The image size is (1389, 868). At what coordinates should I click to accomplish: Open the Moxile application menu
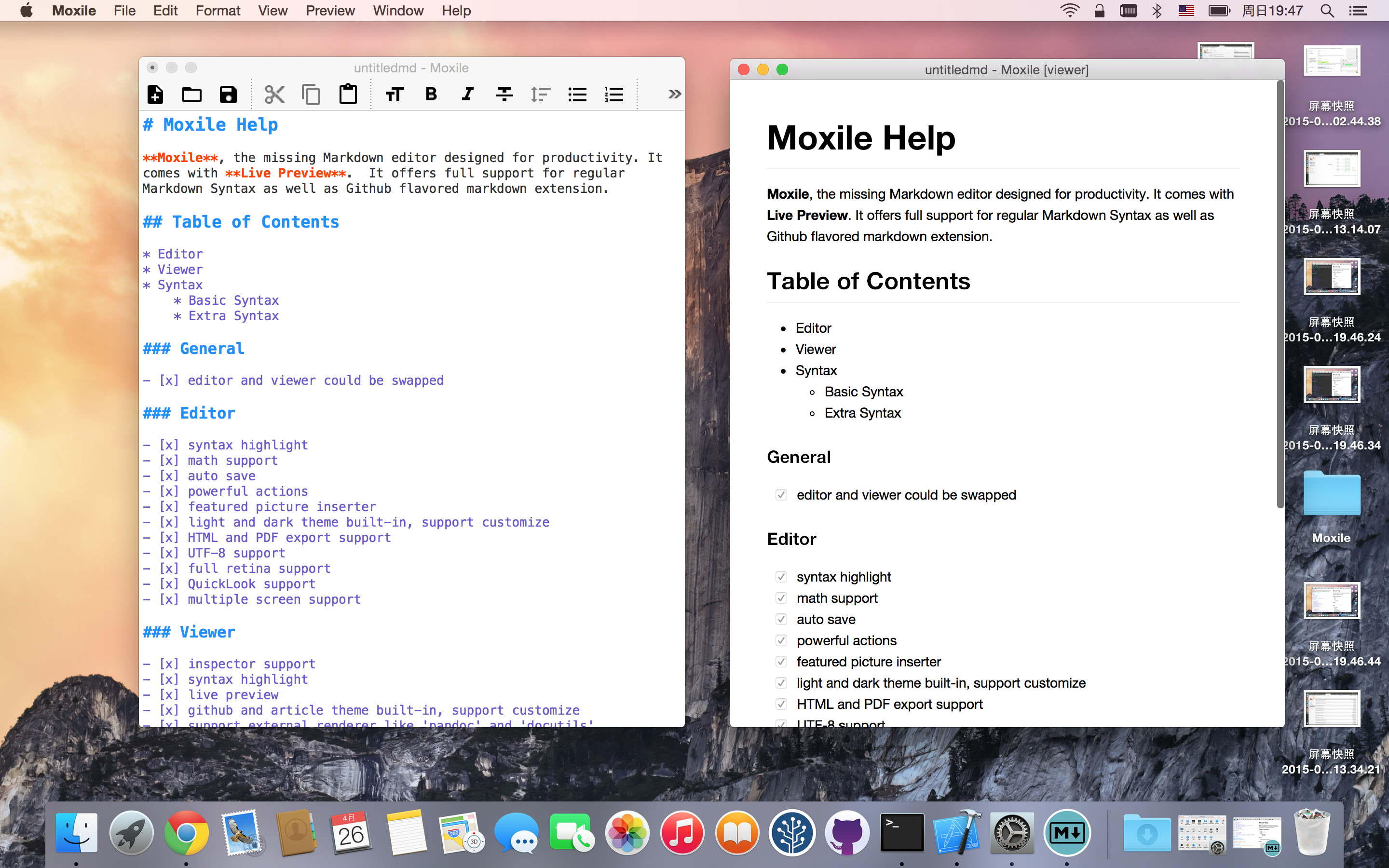pyautogui.click(x=74, y=10)
